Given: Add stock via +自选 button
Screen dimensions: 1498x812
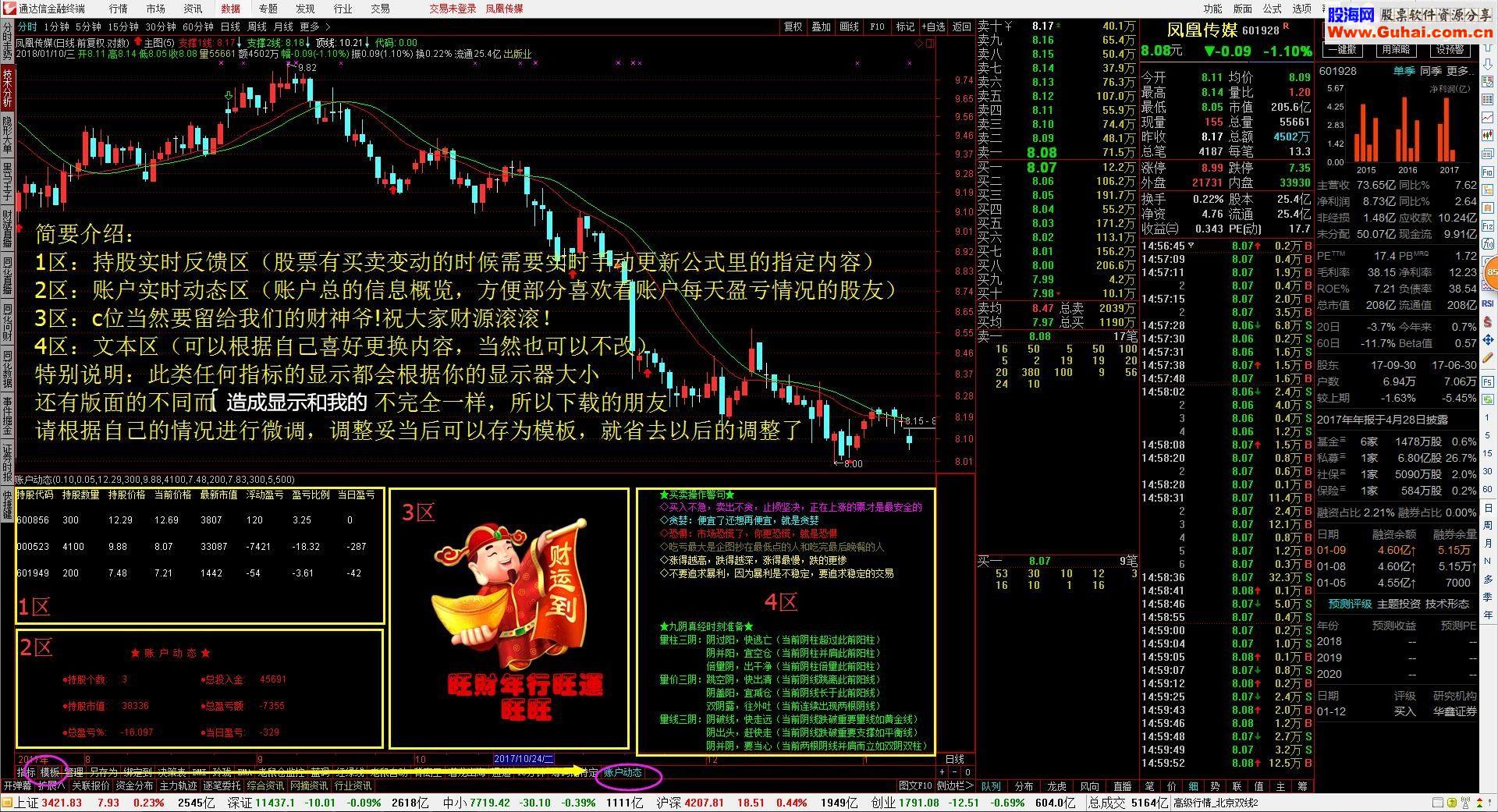Looking at the screenshot, I should click(933, 27).
